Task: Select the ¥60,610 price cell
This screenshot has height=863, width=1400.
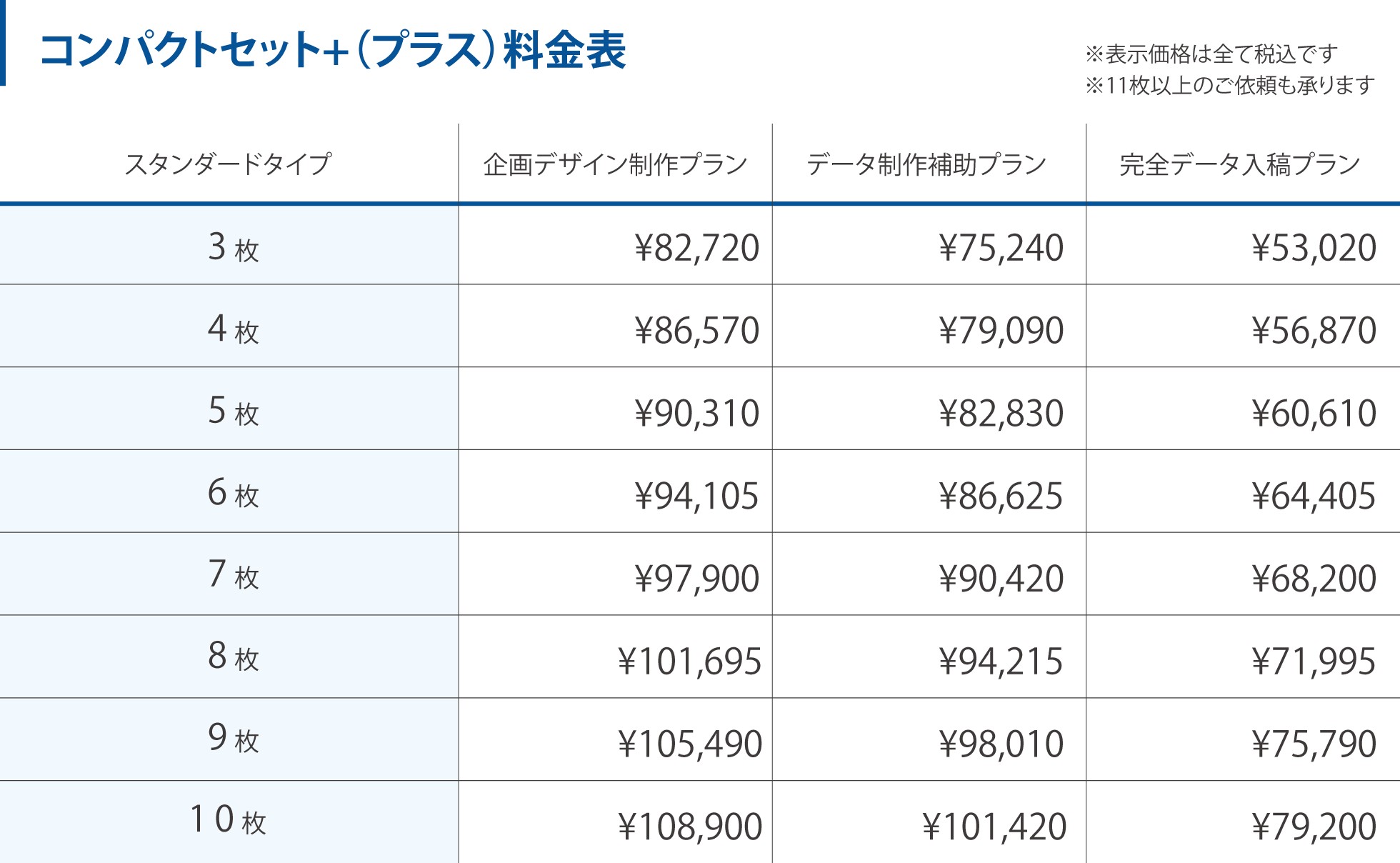Action: click(1314, 413)
